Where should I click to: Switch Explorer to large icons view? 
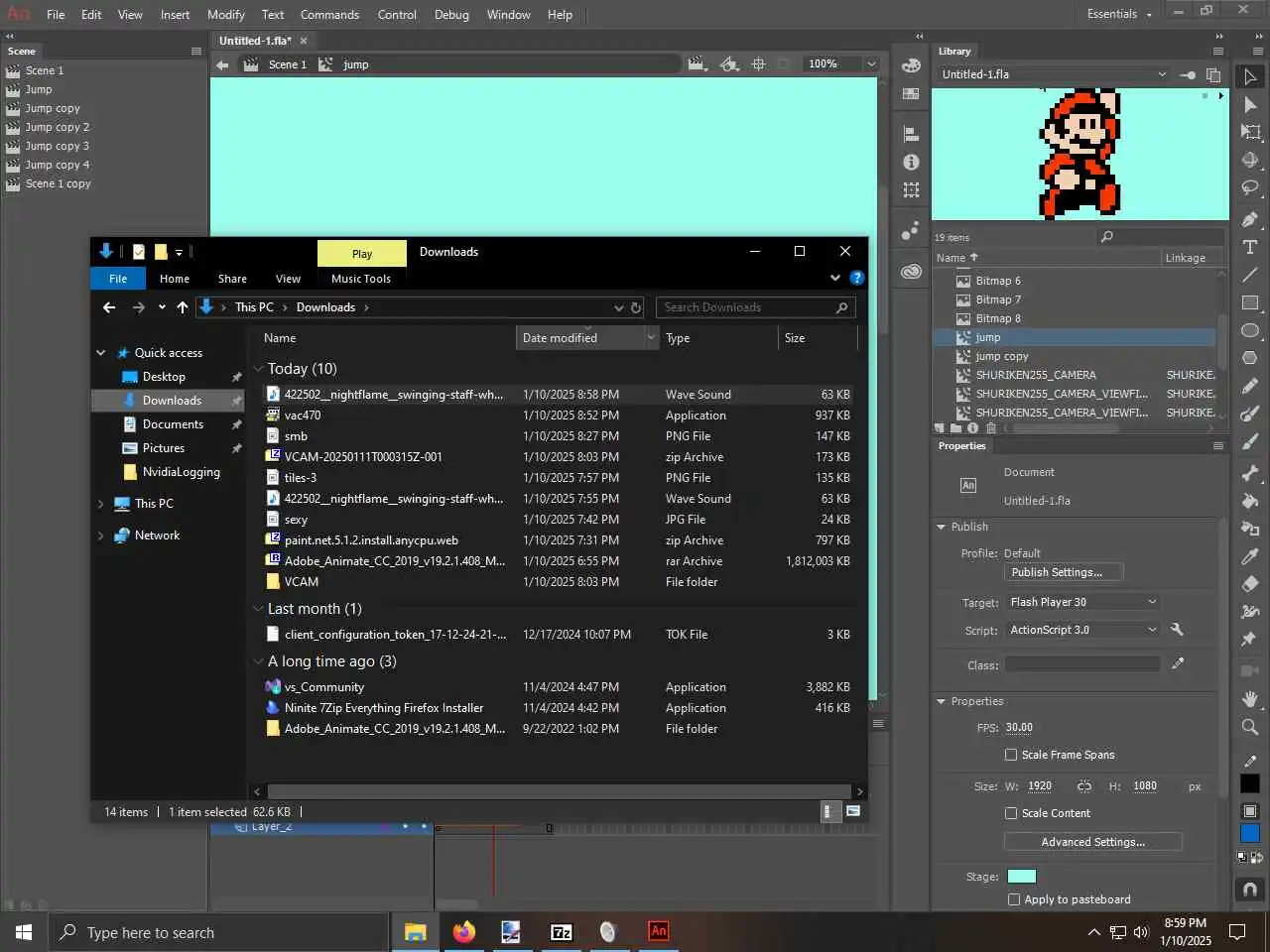(852, 811)
